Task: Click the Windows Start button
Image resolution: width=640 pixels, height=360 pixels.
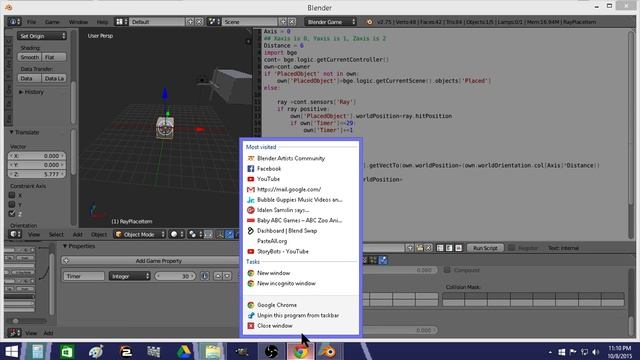Action: tap(11, 351)
